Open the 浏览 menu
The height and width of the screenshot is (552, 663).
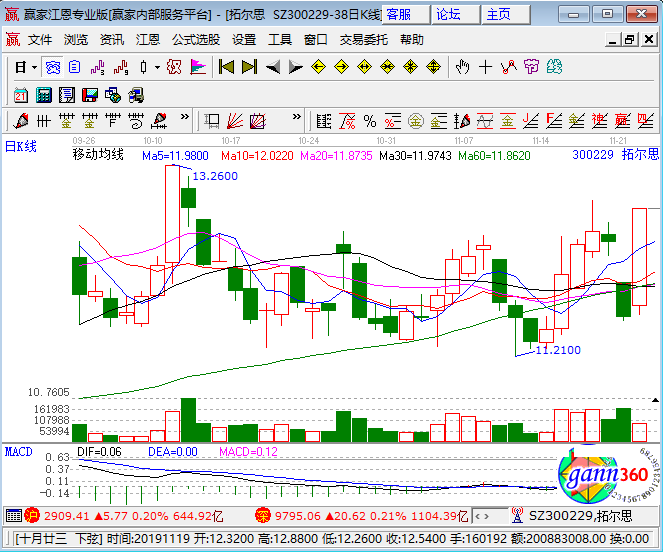[76, 40]
